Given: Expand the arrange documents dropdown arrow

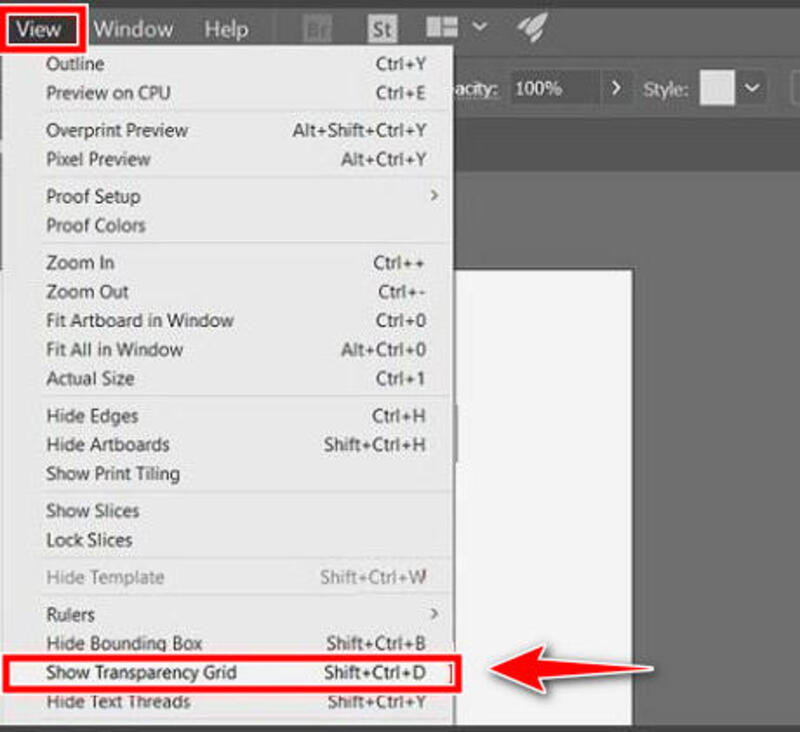Looking at the screenshot, I should [480, 26].
